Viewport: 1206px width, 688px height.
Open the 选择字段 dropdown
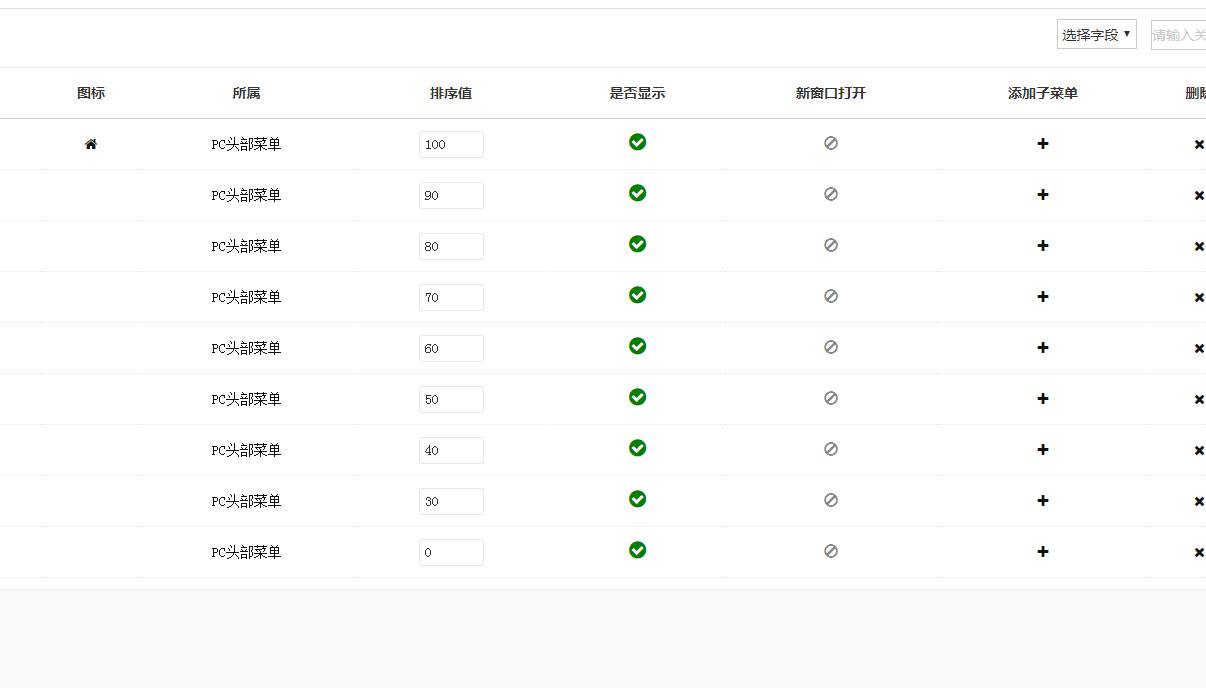pyautogui.click(x=1096, y=35)
